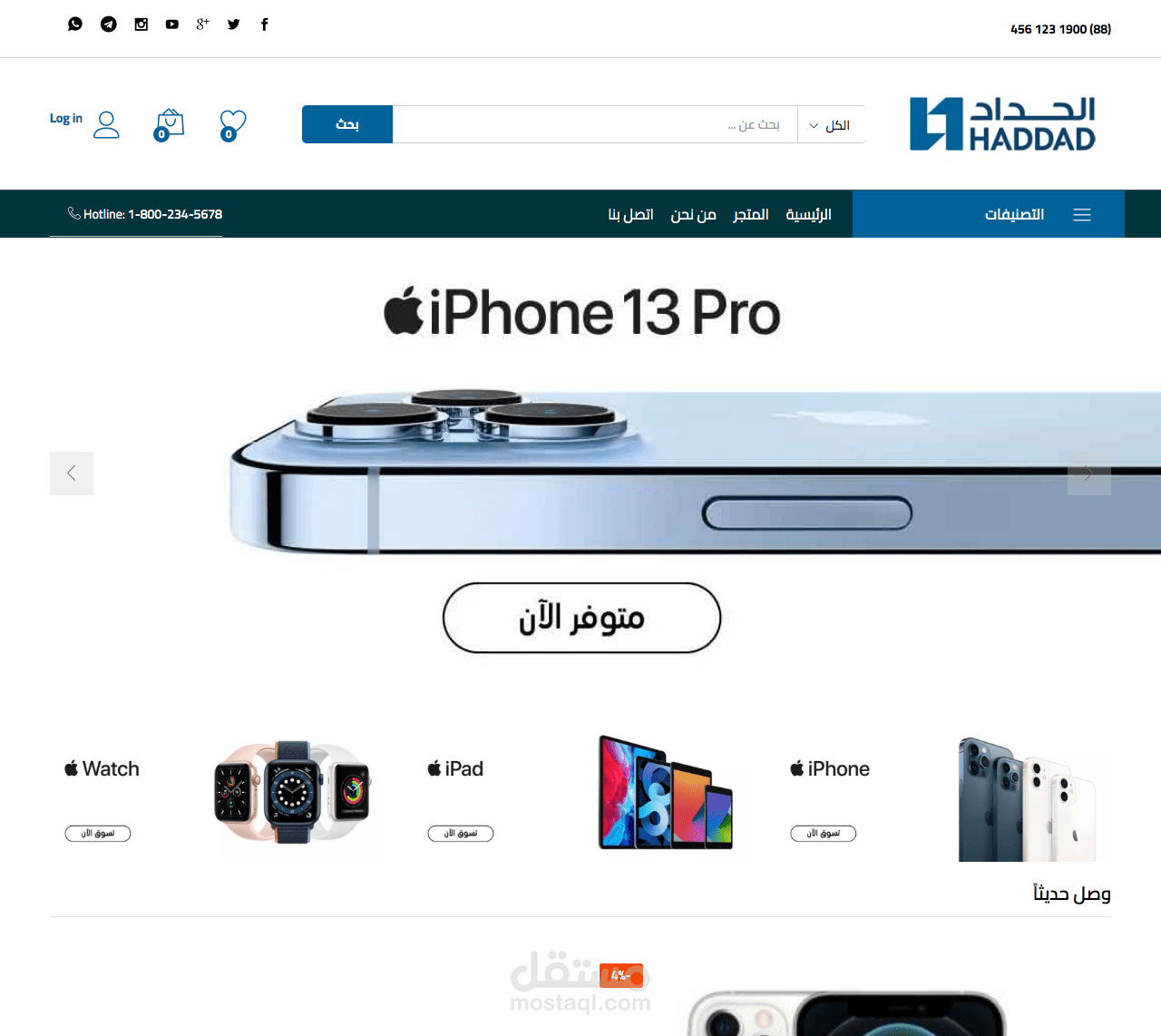This screenshot has width=1161, height=1036.
Task: Click the blue بحث search button
Action: [x=347, y=124]
